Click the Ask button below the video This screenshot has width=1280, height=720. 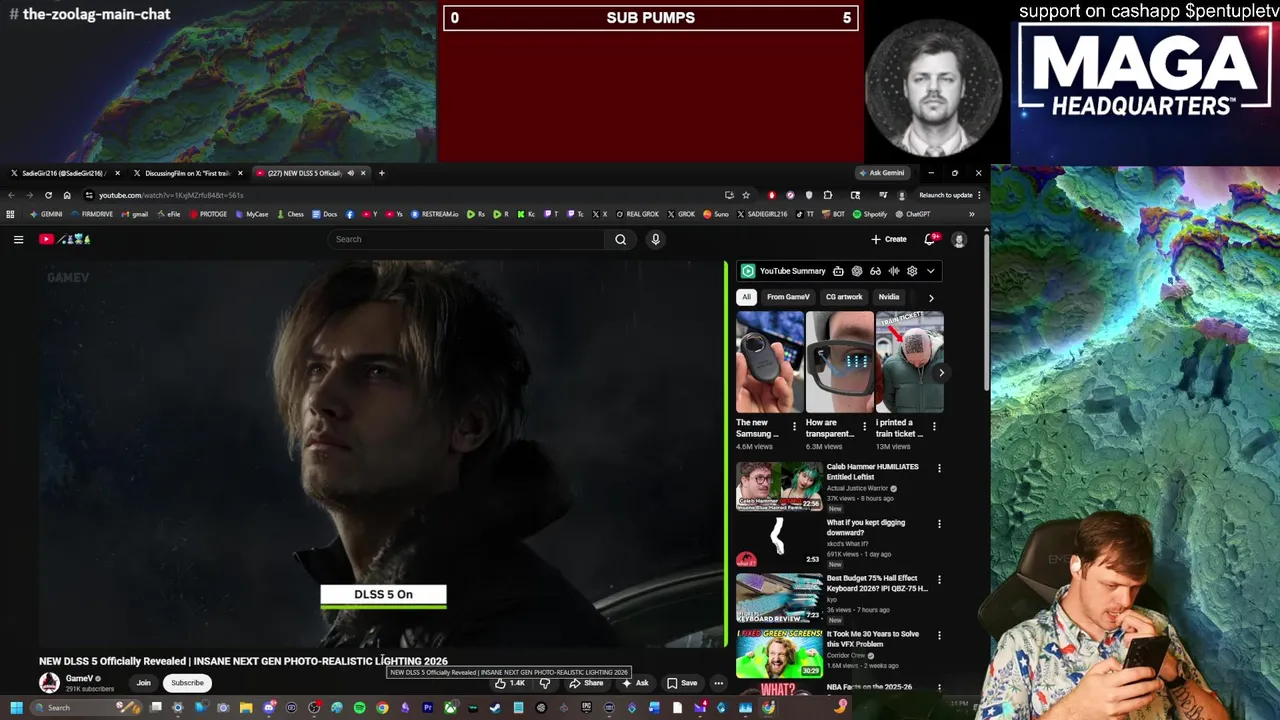click(x=635, y=683)
